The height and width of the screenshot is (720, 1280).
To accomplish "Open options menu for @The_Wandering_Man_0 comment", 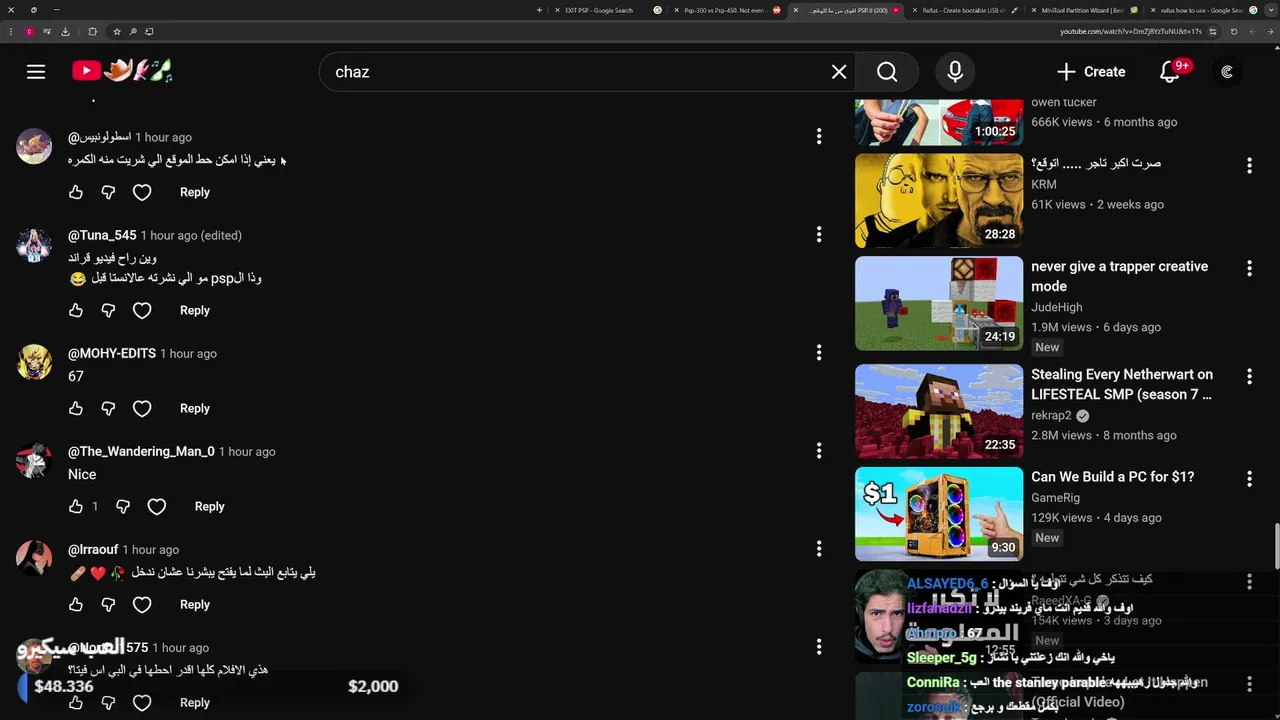I will coord(819,450).
